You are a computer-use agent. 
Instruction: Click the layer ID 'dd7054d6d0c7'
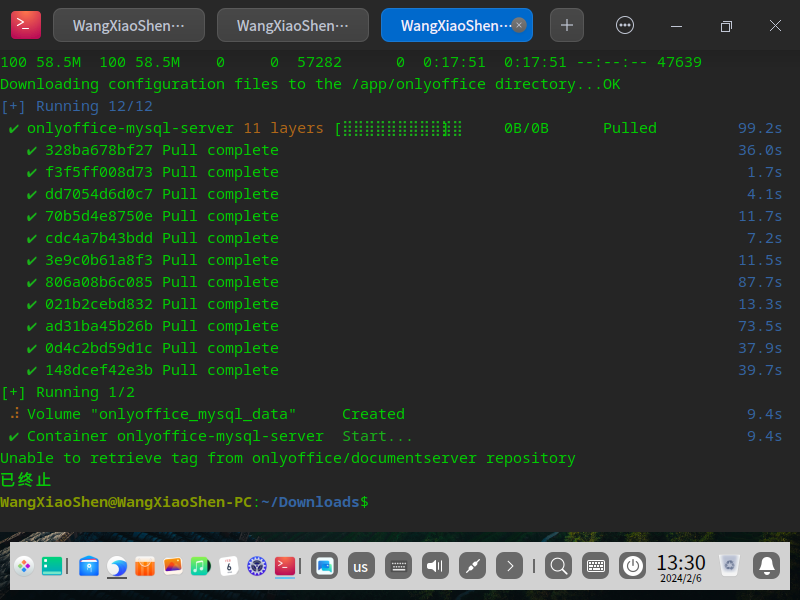99,194
